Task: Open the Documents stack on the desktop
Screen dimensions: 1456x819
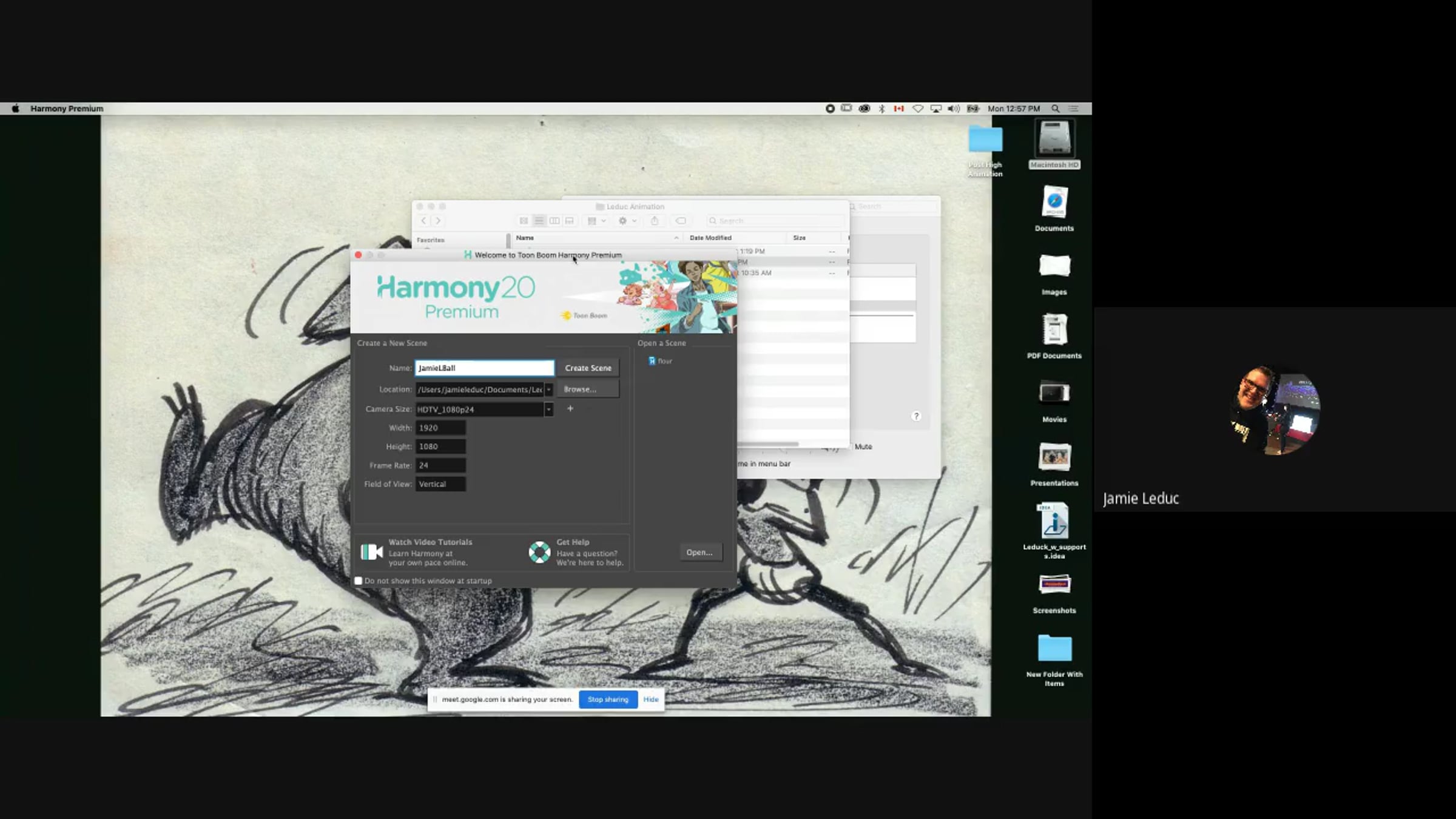Action: point(1054,203)
